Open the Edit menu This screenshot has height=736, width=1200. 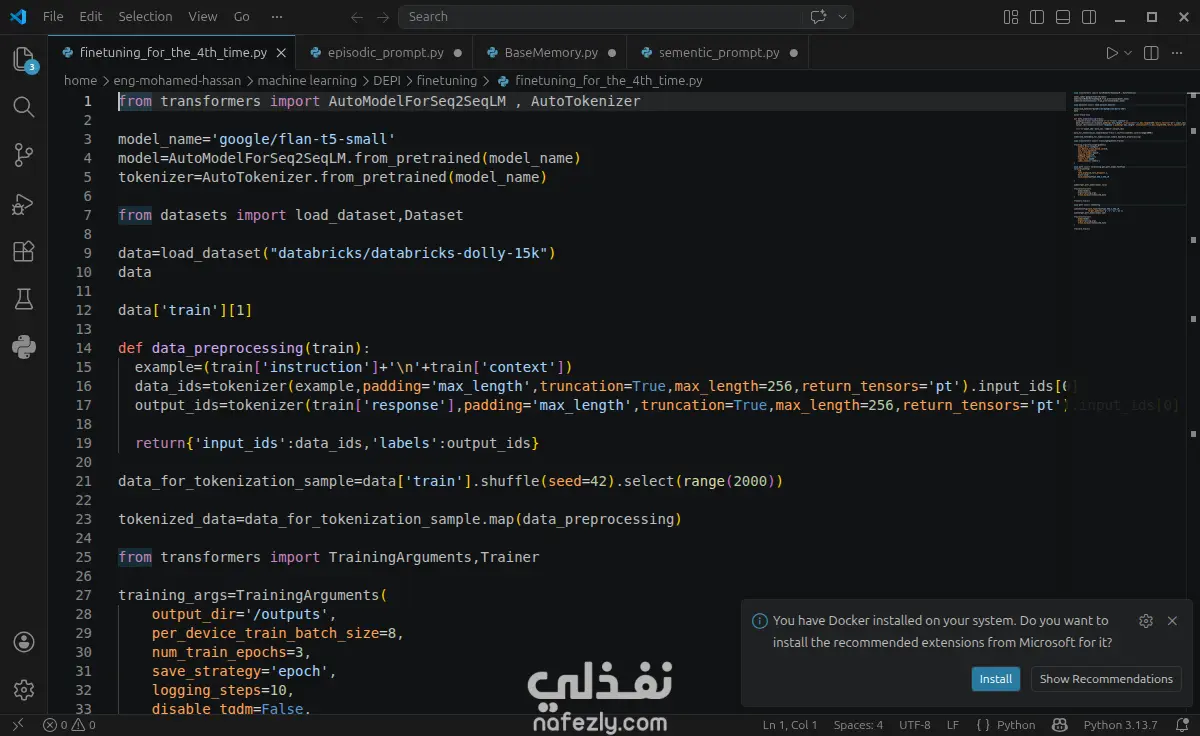click(x=90, y=17)
